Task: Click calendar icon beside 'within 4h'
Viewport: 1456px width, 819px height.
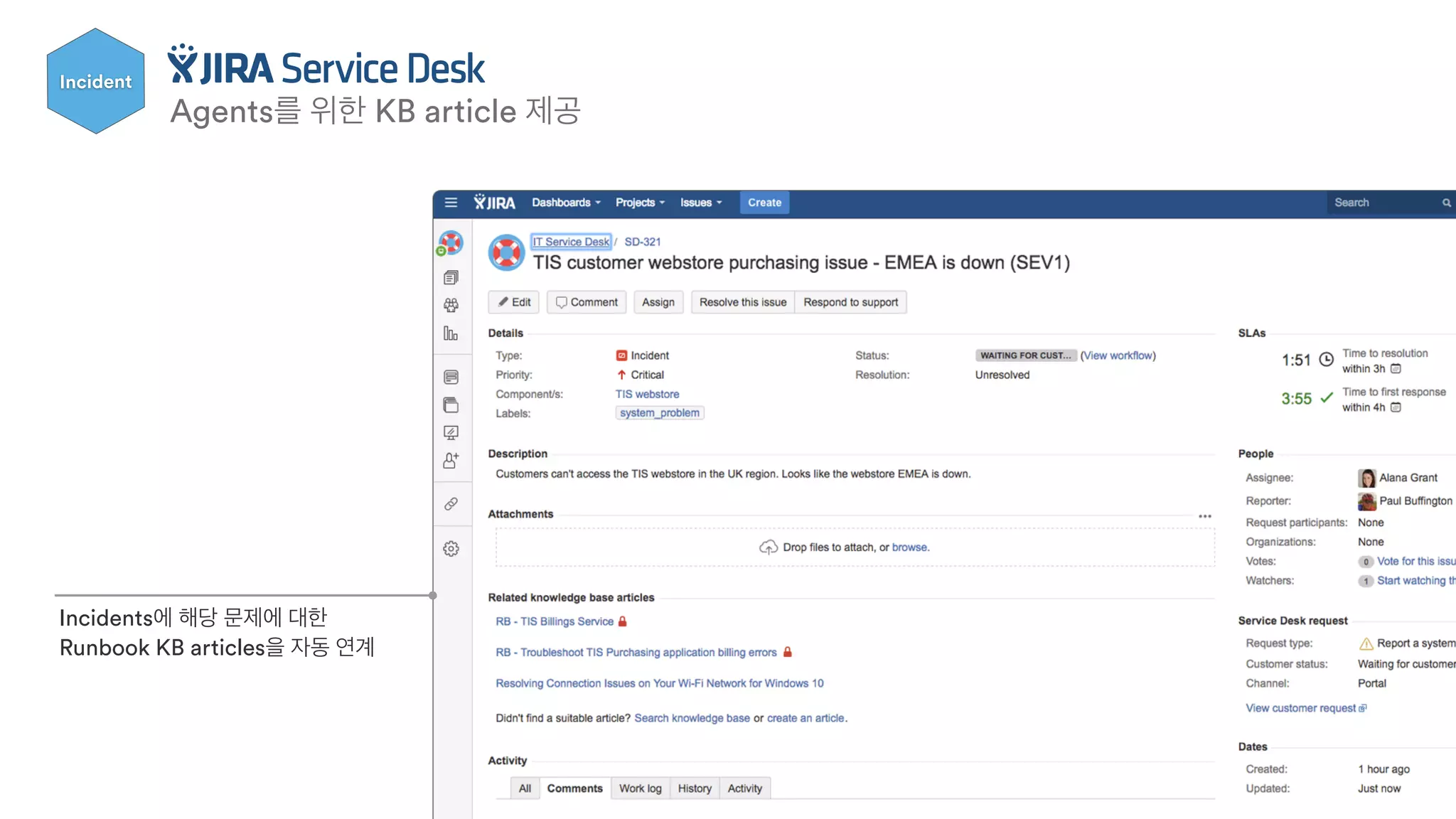Action: click(x=1396, y=407)
